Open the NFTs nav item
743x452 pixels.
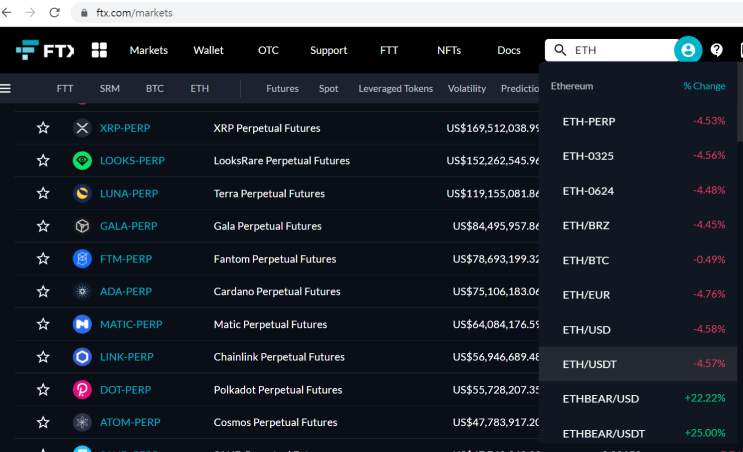[449, 50]
